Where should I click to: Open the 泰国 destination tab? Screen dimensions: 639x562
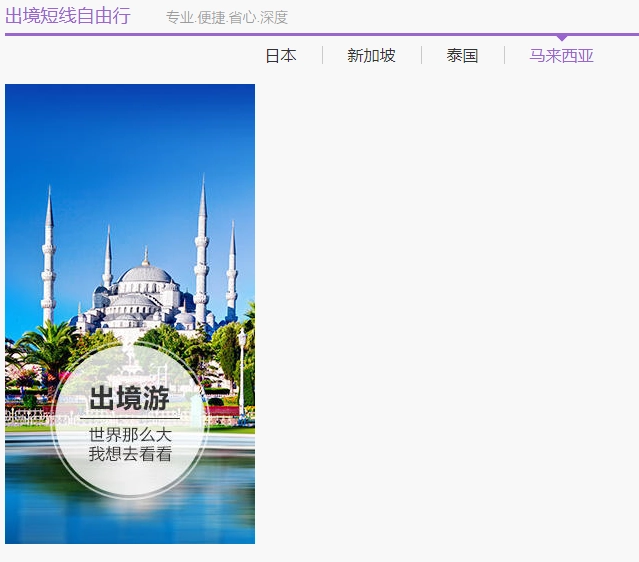(x=462, y=56)
